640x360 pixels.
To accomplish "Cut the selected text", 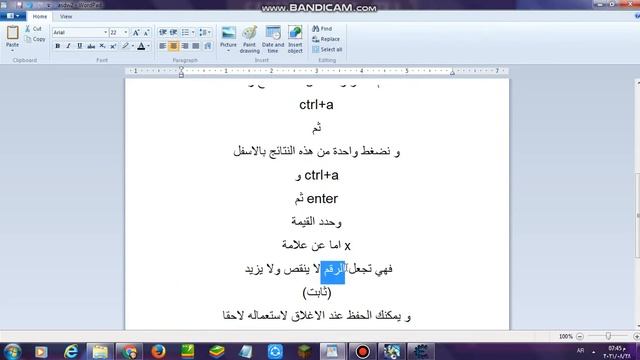I will tap(33, 29).
